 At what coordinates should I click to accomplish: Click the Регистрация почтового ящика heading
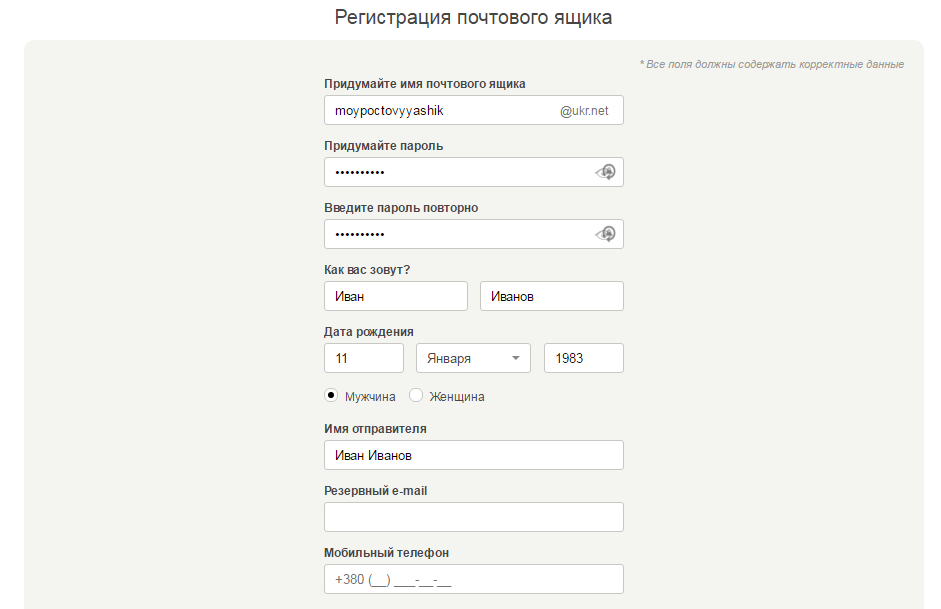[473, 17]
